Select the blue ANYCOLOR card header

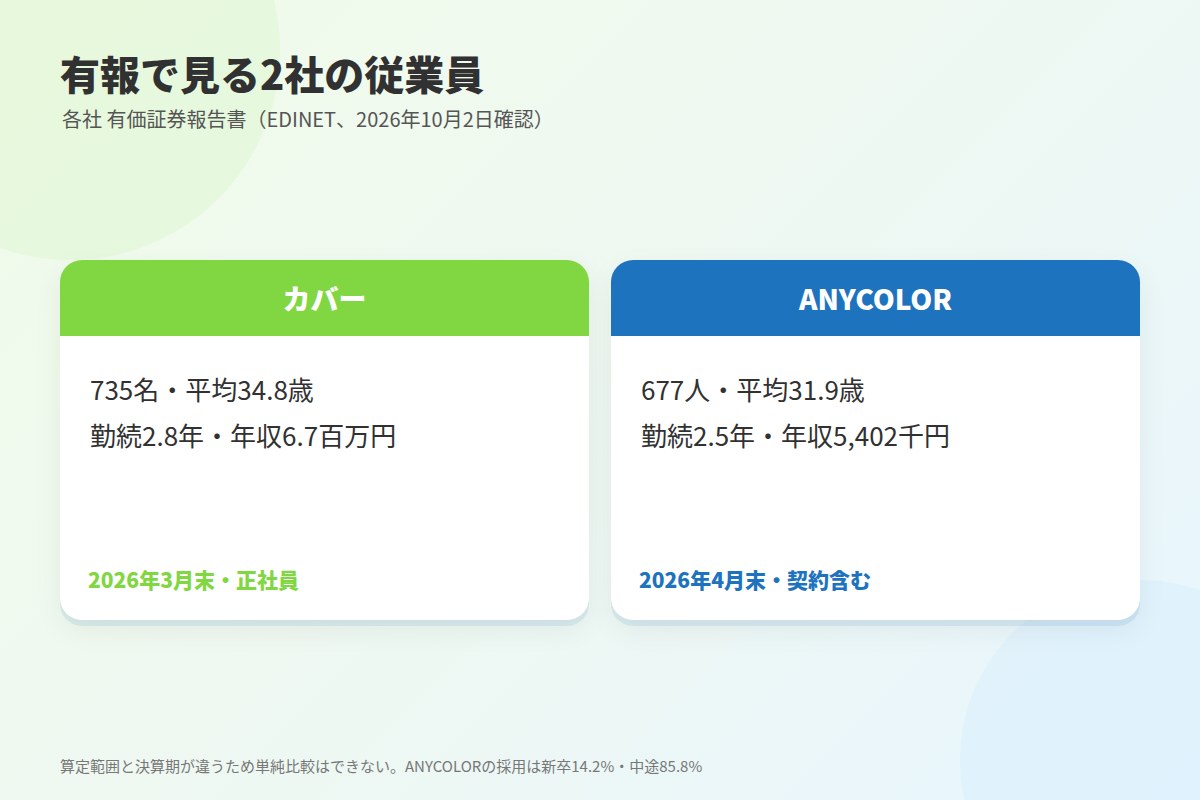tap(875, 298)
